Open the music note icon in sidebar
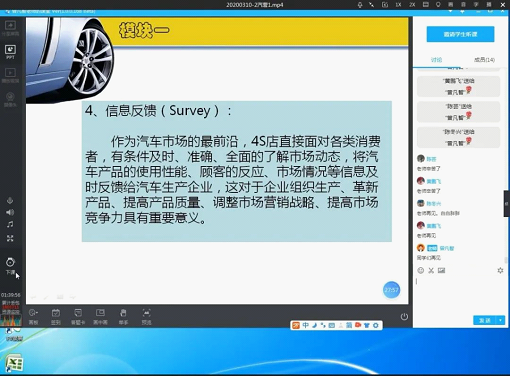 10,224
